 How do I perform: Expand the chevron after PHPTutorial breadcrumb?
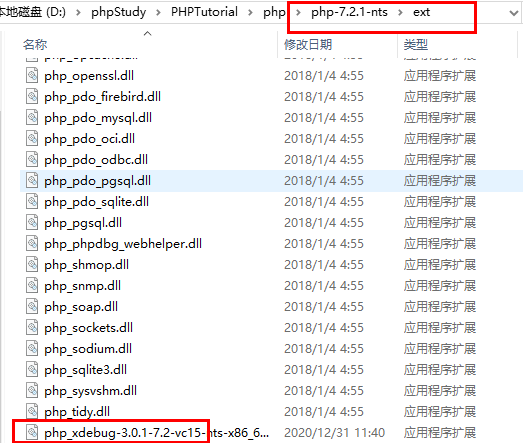(x=250, y=13)
